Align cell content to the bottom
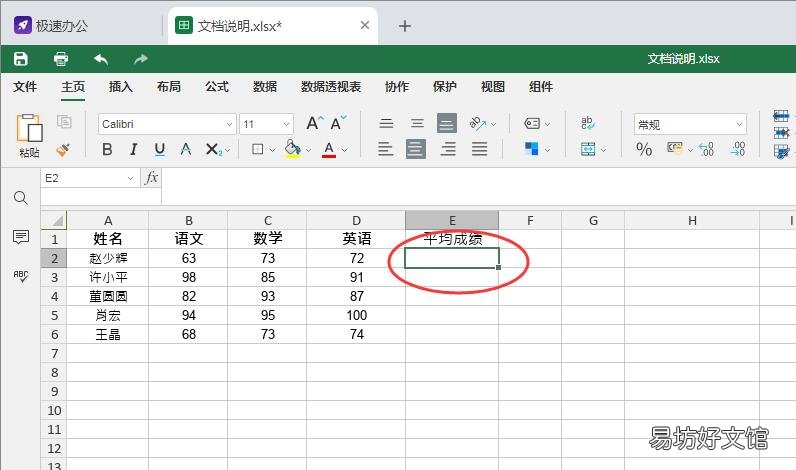The height and width of the screenshot is (470, 796). click(x=447, y=123)
